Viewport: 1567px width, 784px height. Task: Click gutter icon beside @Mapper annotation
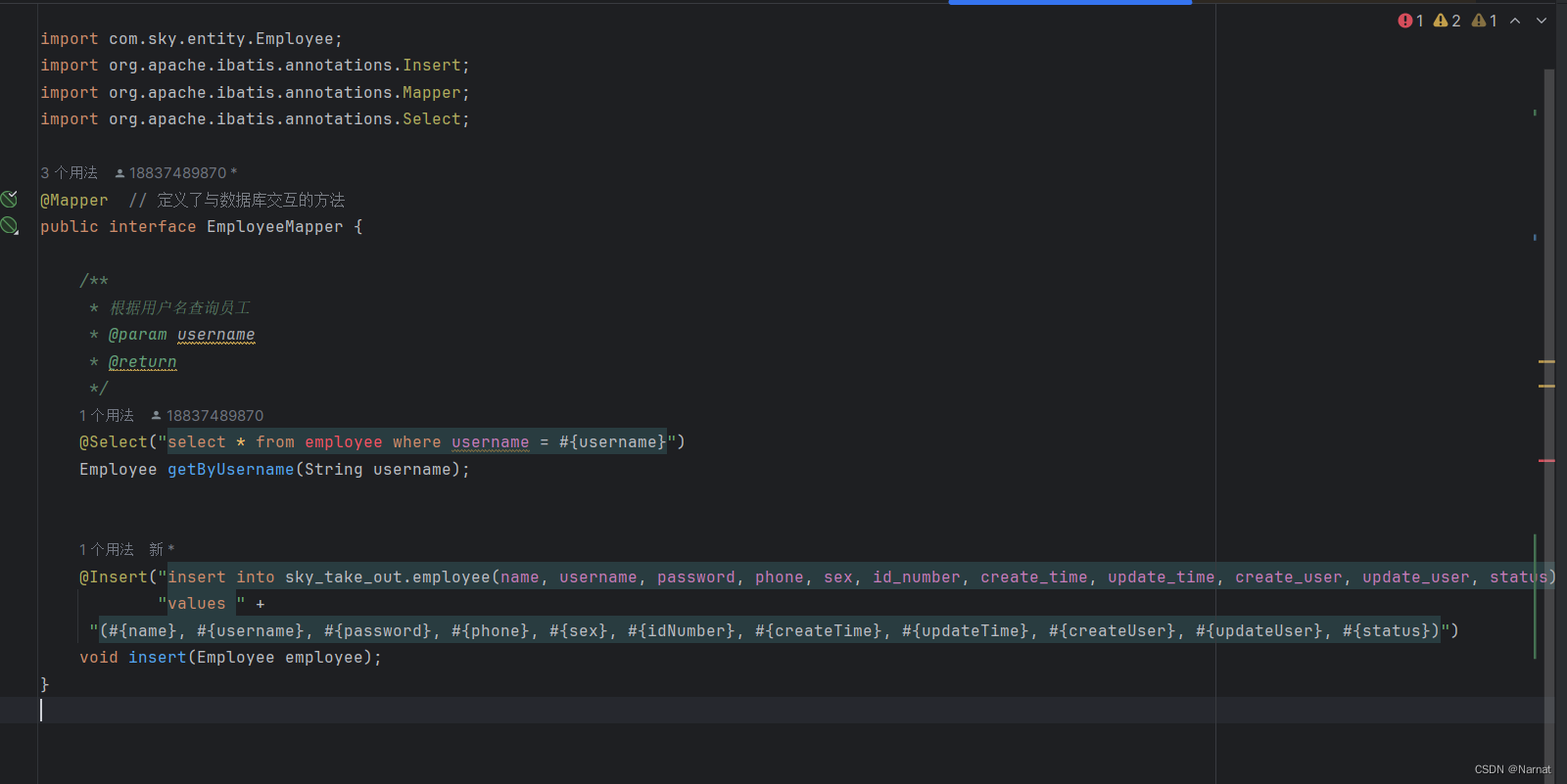tap(9, 200)
